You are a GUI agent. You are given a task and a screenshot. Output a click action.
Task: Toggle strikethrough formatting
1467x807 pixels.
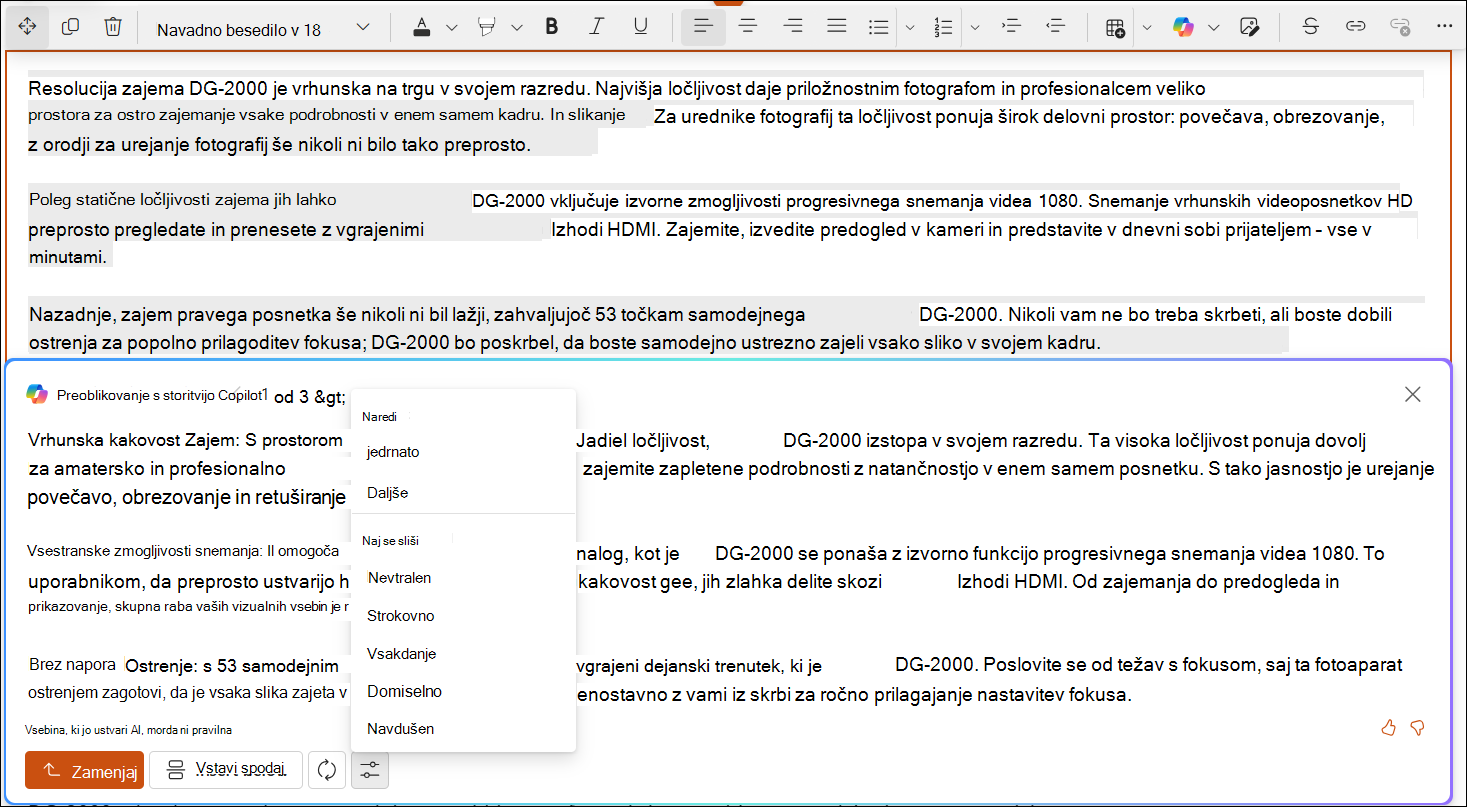1310,27
